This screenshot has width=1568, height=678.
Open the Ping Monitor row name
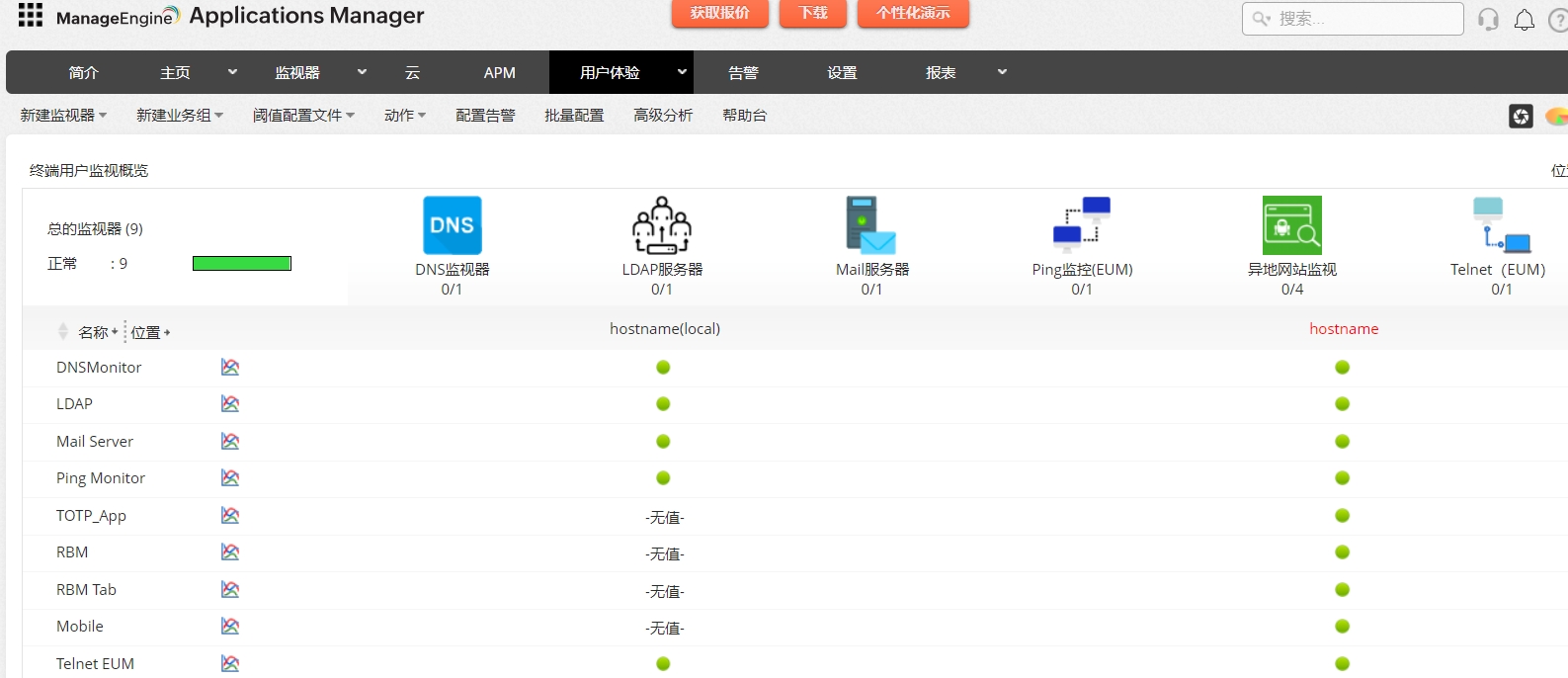click(x=101, y=478)
